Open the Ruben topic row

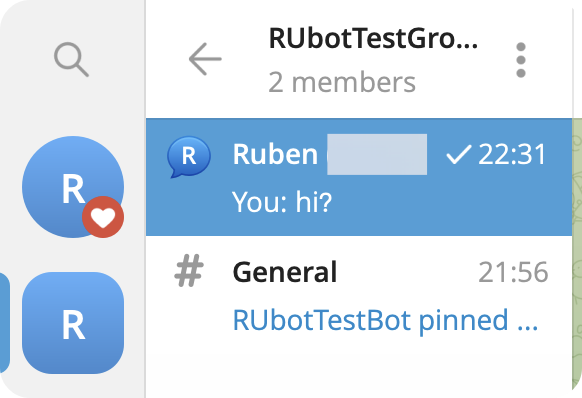tap(359, 177)
